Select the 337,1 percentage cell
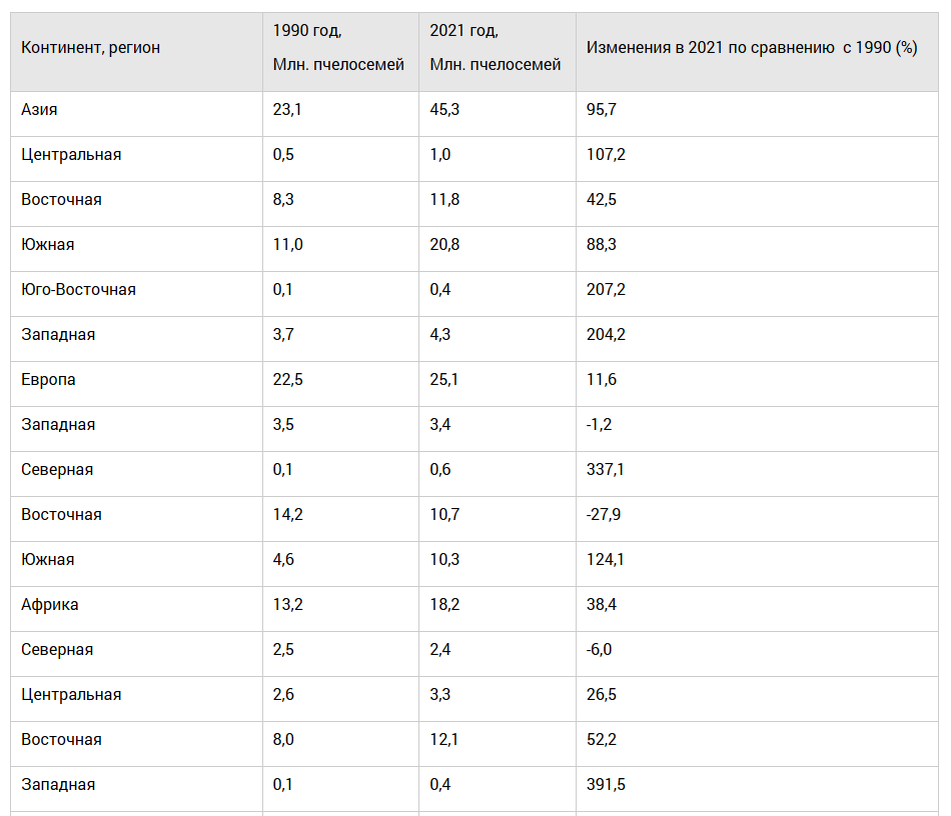 click(x=605, y=470)
